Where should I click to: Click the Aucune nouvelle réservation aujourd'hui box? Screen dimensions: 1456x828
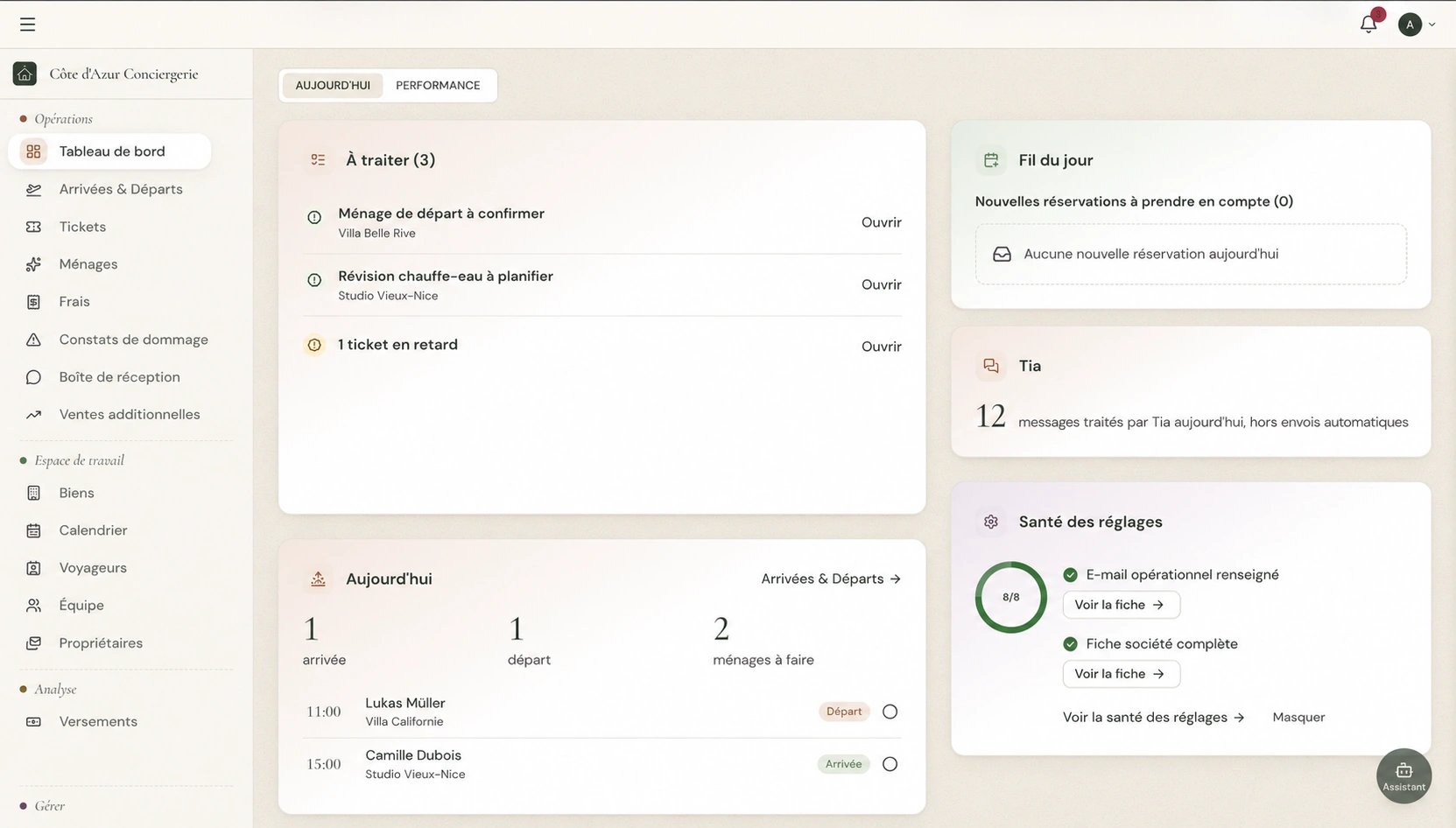pyautogui.click(x=1191, y=254)
